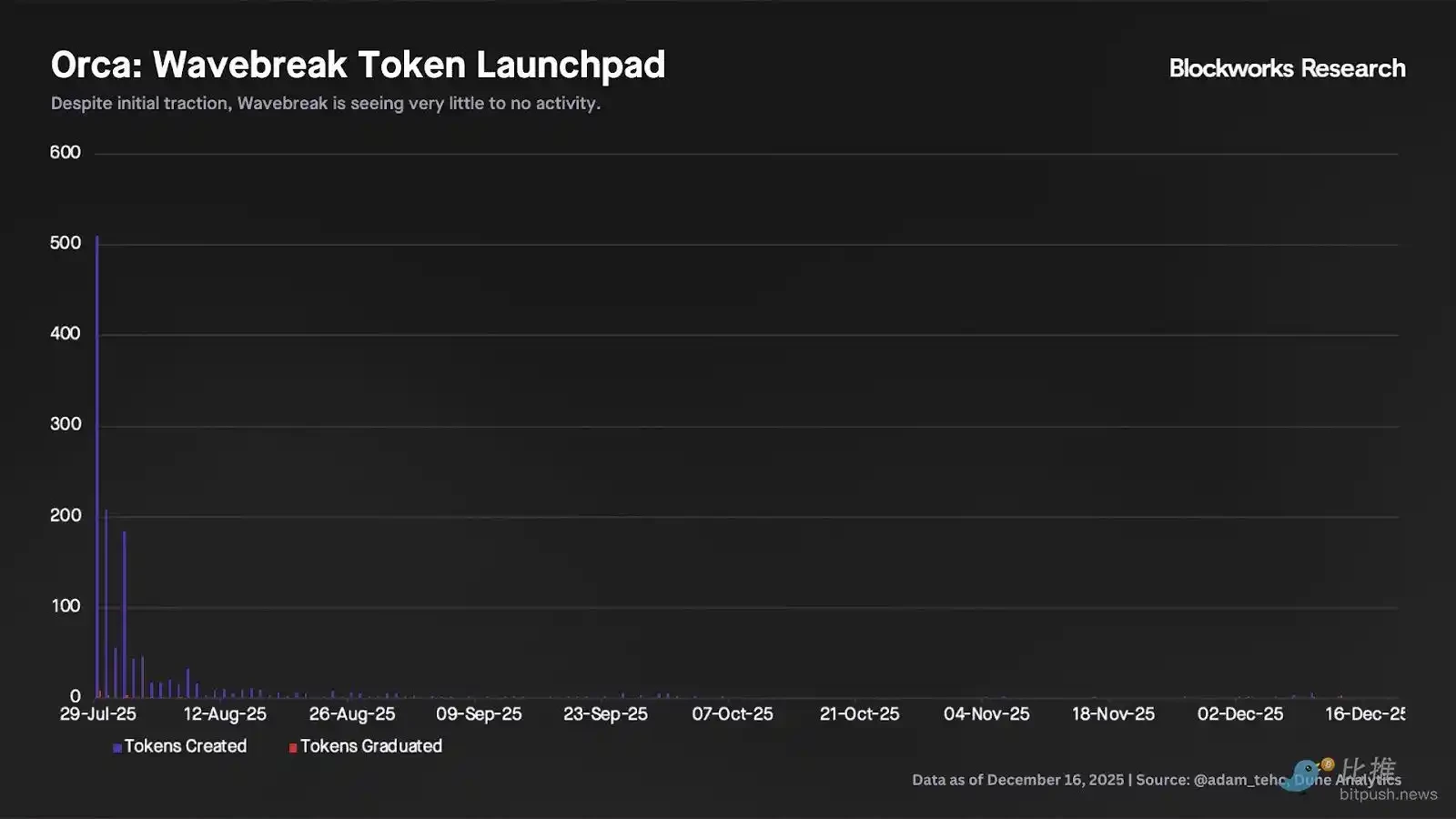Image resolution: width=1456 pixels, height=819 pixels.
Task: Toggle the Tokens Created legend label
Action: (186, 746)
